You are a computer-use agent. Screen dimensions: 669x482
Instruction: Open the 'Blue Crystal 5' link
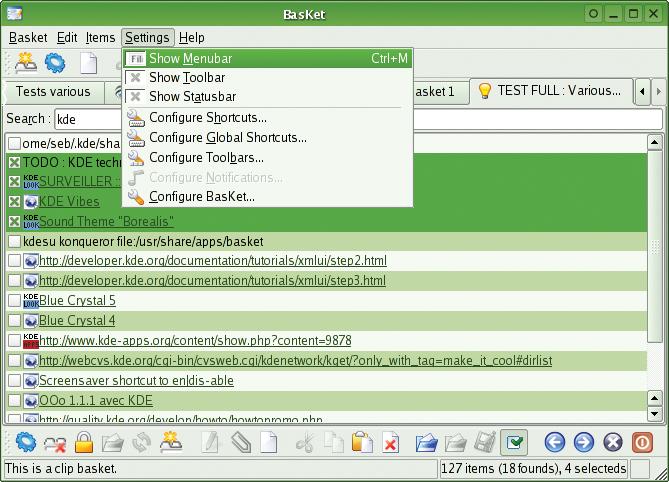click(x=77, y=300)
